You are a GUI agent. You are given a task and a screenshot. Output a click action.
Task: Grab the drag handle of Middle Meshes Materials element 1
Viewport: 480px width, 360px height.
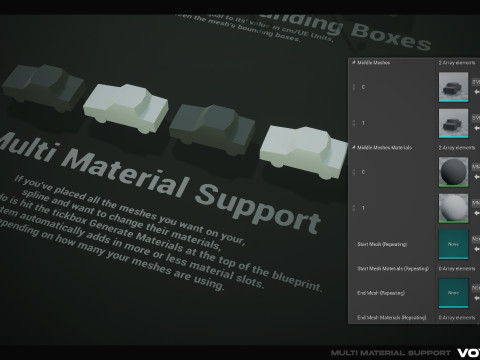[x=354, y=208]
